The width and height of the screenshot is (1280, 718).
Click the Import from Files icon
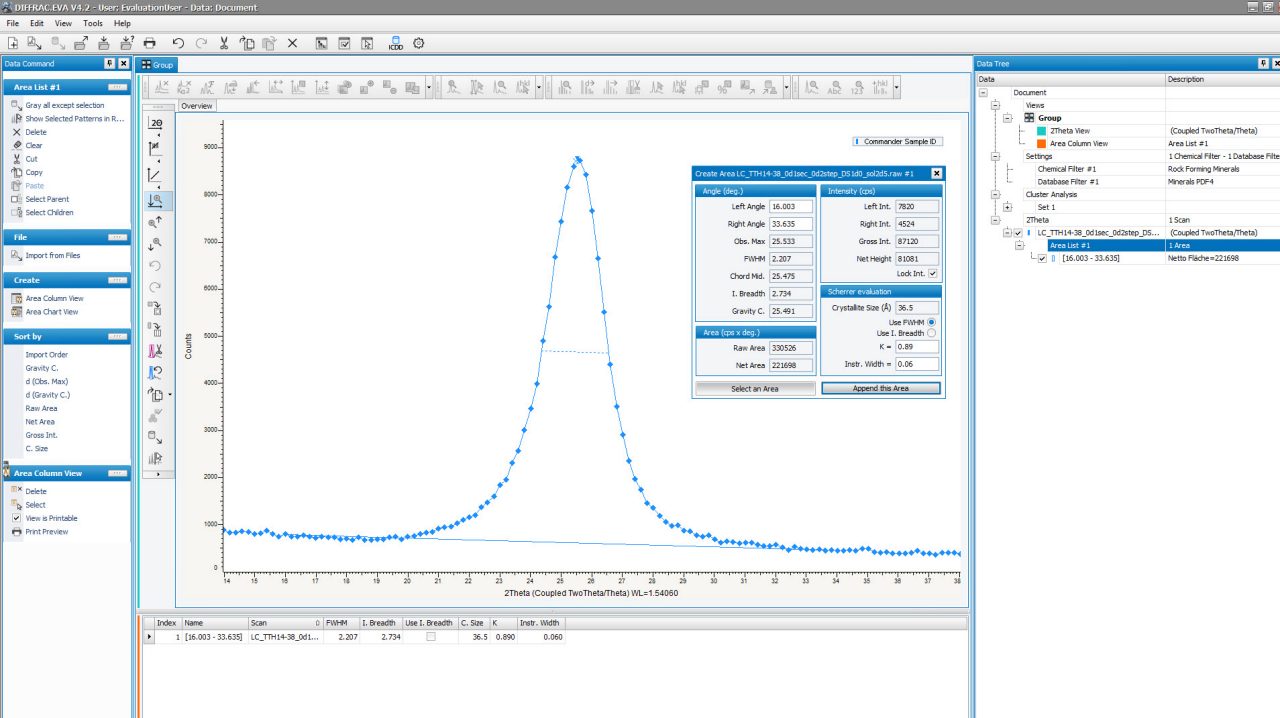tap(16, 255)
